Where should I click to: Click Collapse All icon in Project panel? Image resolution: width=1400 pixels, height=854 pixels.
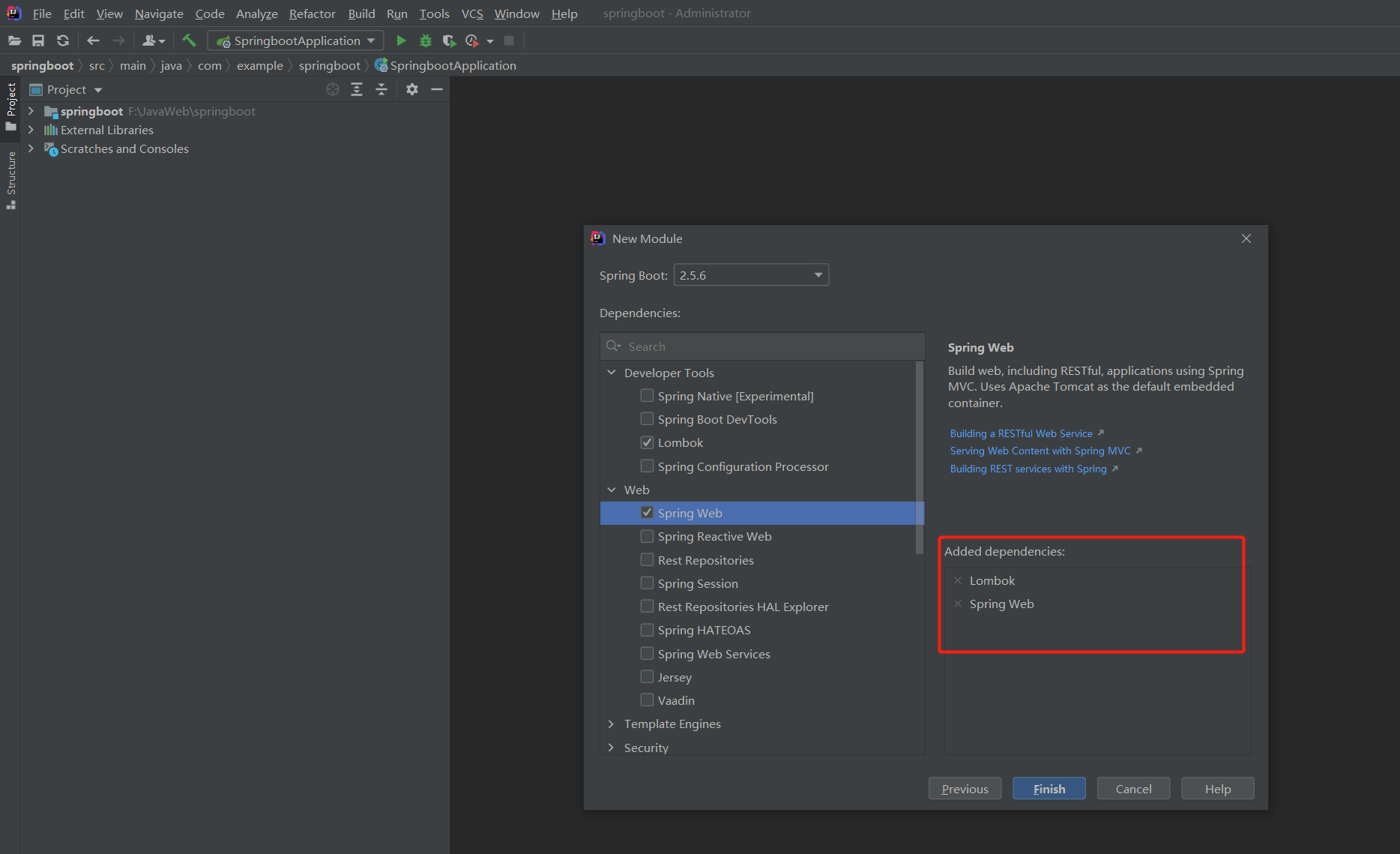coord(381,89)
